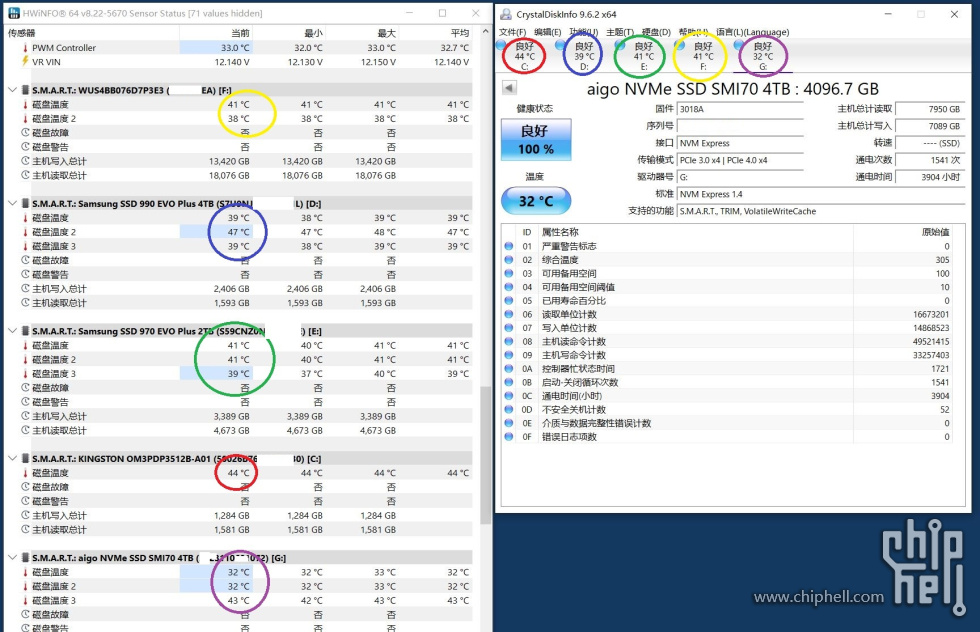Click the lightning bolt icon beside VR VIN

[25, 61]
